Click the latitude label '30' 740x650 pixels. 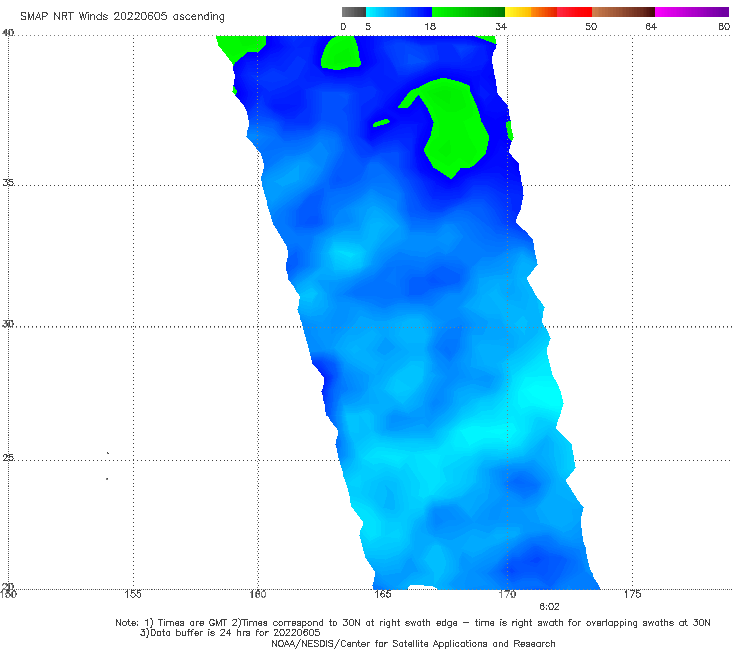click(x=8, y=324)
